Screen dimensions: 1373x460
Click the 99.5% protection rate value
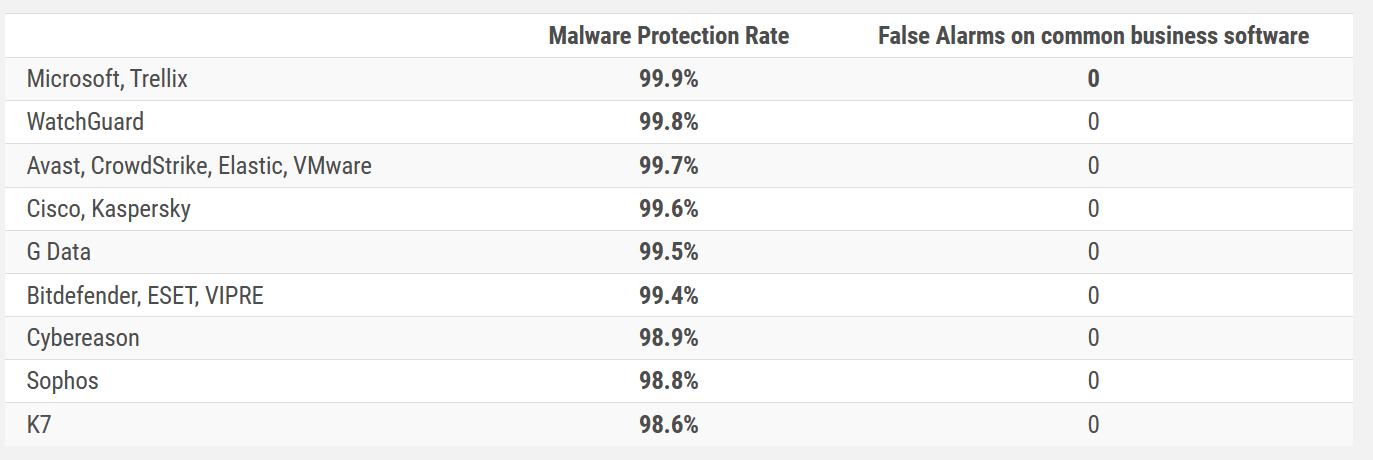click(668, 252)
